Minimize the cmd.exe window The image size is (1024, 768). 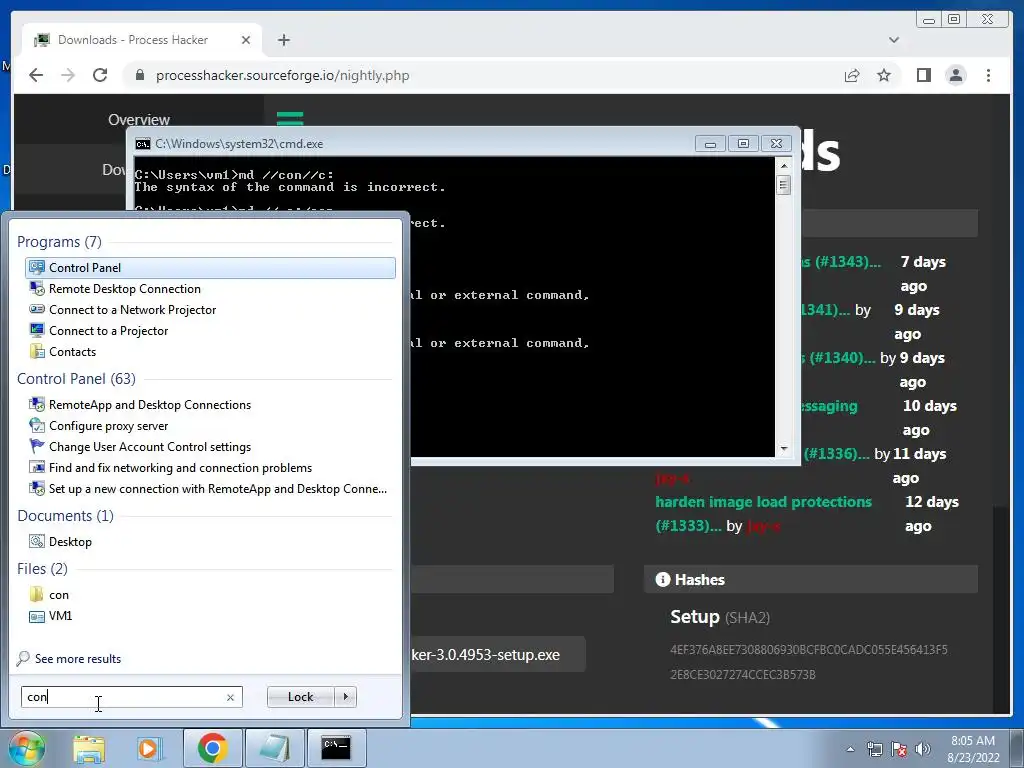(710, 144)
